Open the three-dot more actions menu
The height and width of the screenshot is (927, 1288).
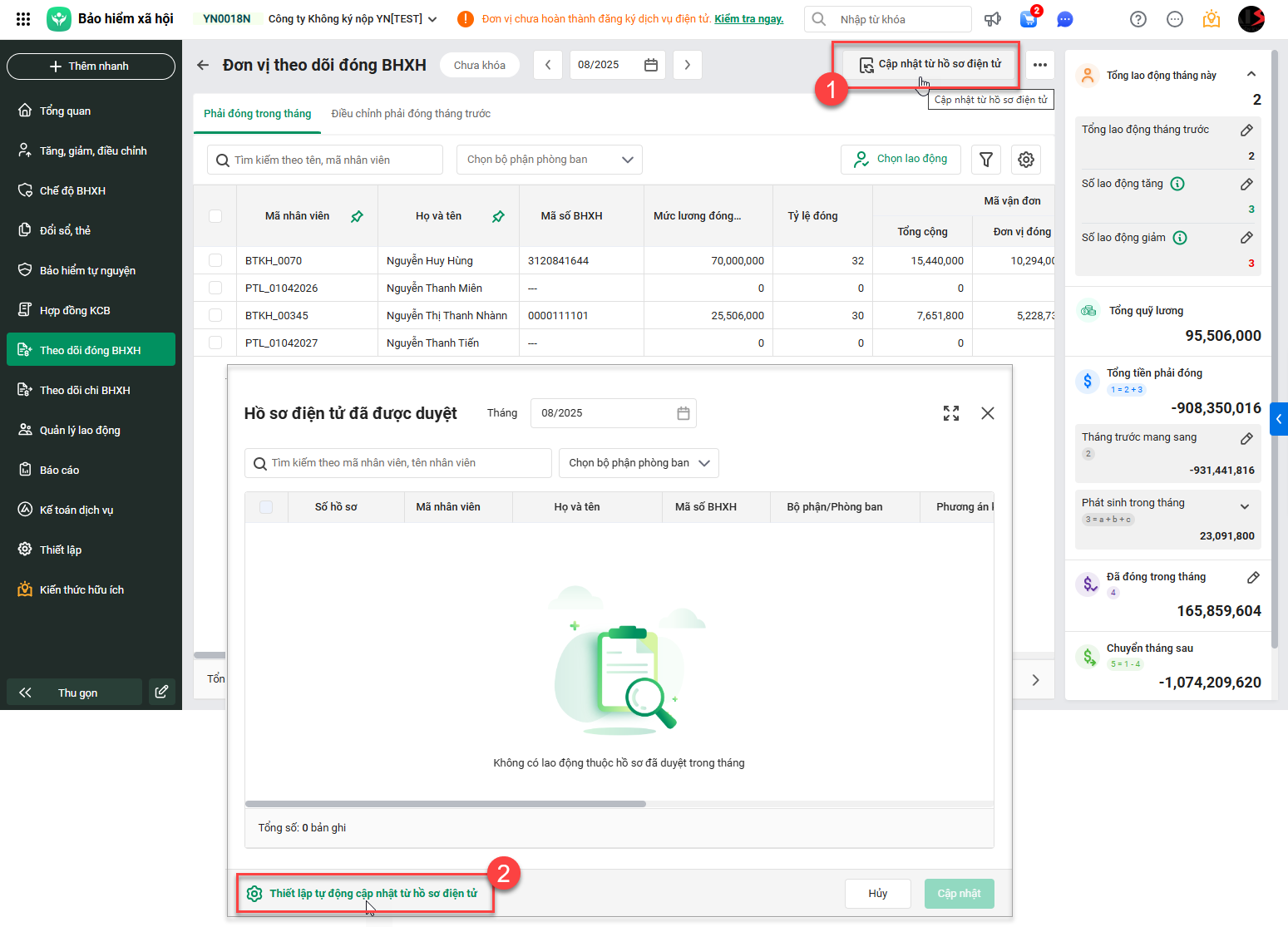point(1040,65)
